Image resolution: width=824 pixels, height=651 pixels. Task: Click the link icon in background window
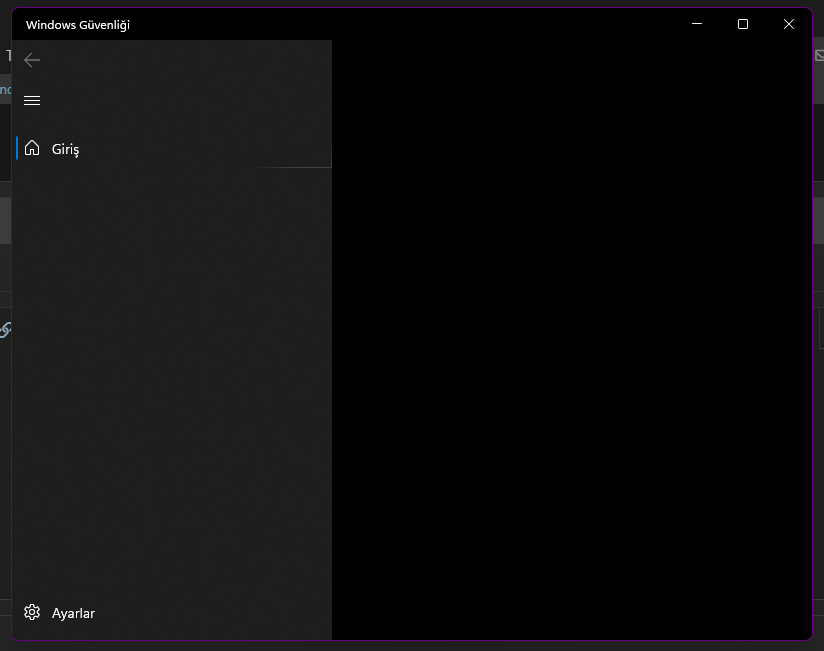5,330
